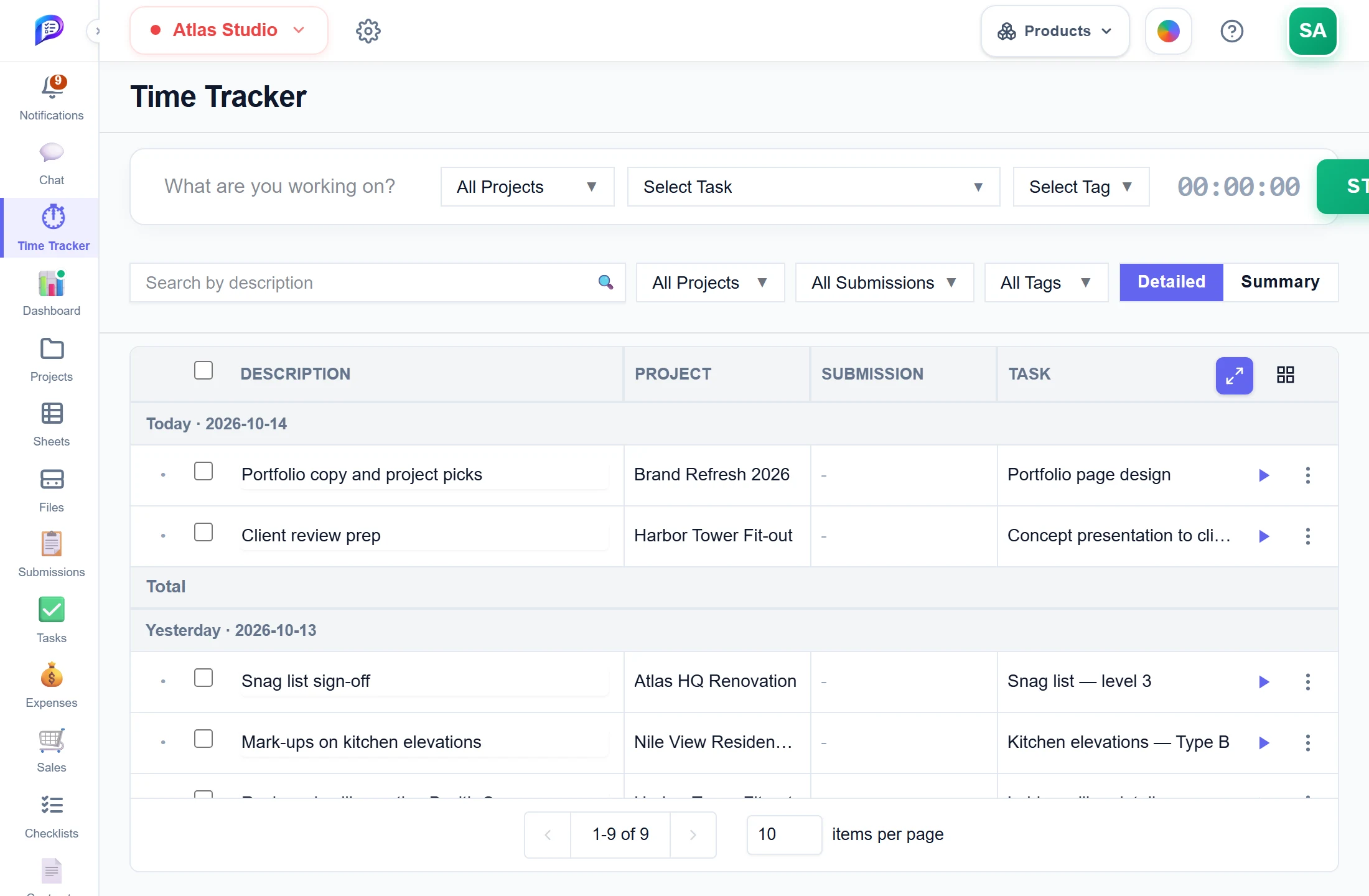Viewport: 1369px width, 896px height.
Task: Check Portfolio copy and project picks row
Action: click(203, 471)
